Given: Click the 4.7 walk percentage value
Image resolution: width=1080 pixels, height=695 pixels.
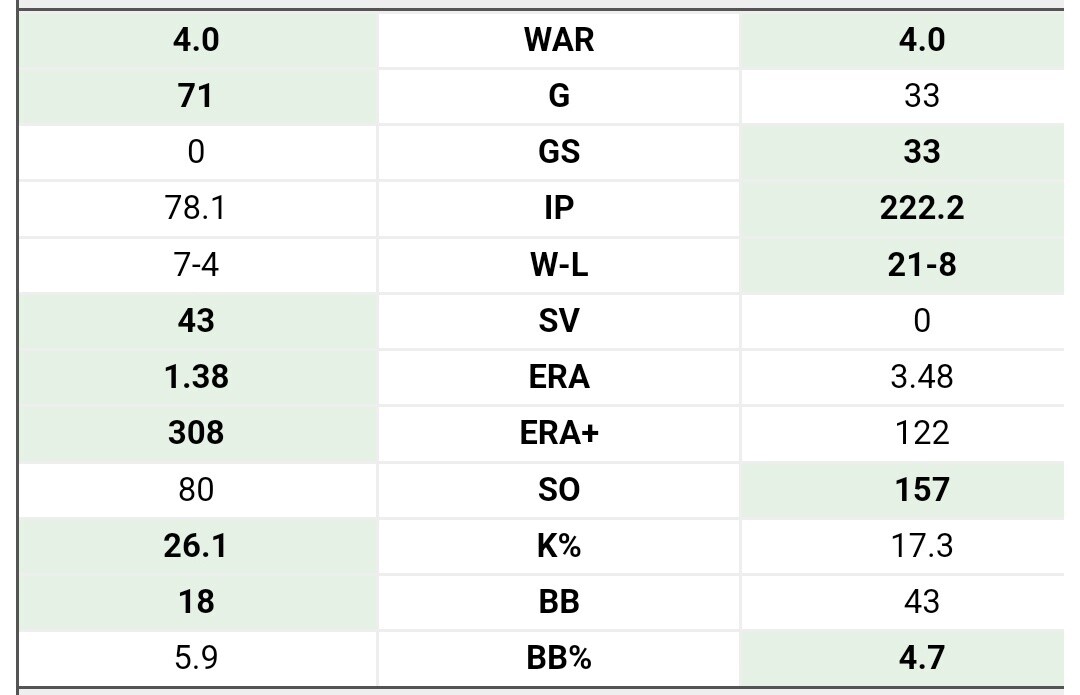Looking at the screenshot, I should tap(922, 658).
